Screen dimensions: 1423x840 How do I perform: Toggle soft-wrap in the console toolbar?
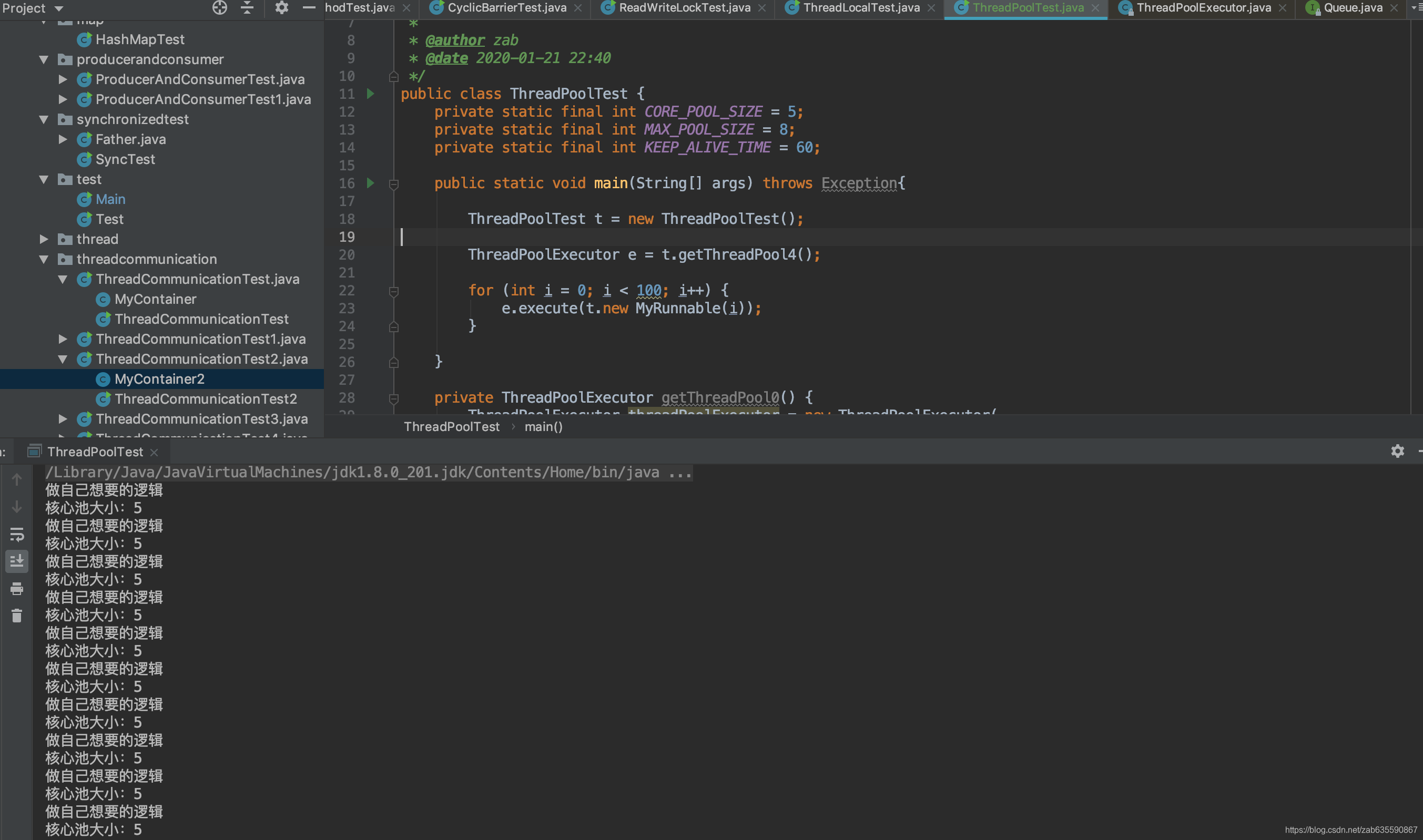tap(17, 535)
